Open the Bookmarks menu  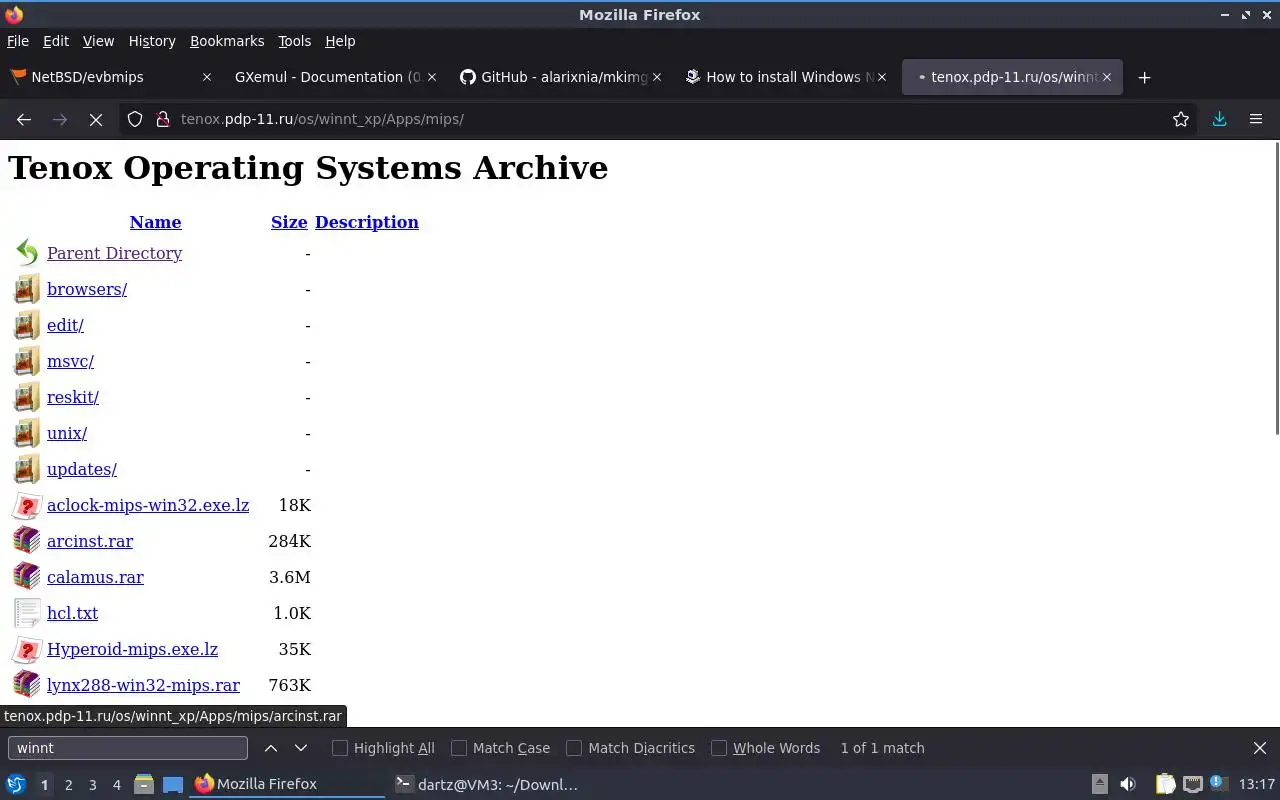227,41
